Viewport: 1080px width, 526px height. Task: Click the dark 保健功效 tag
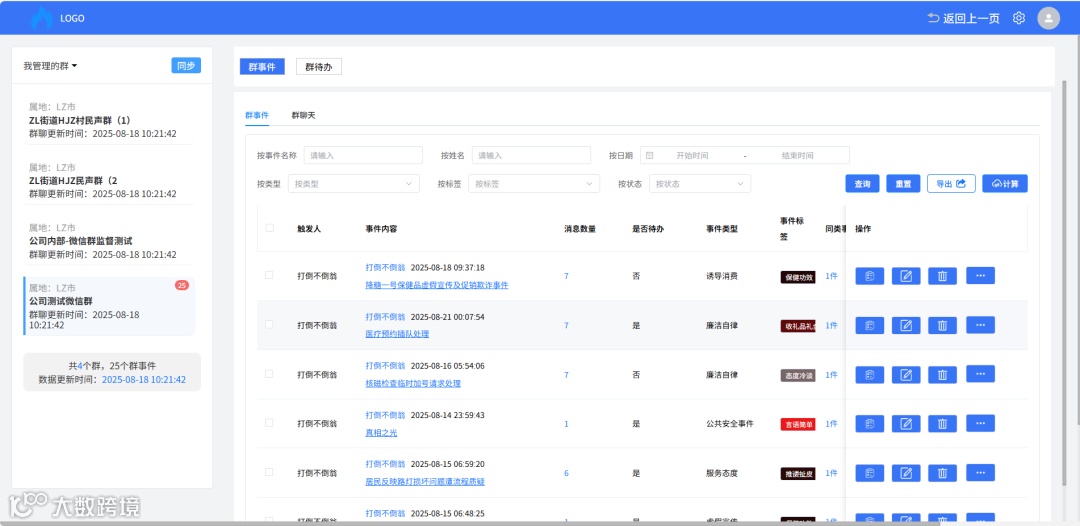(x=798, y=277)
